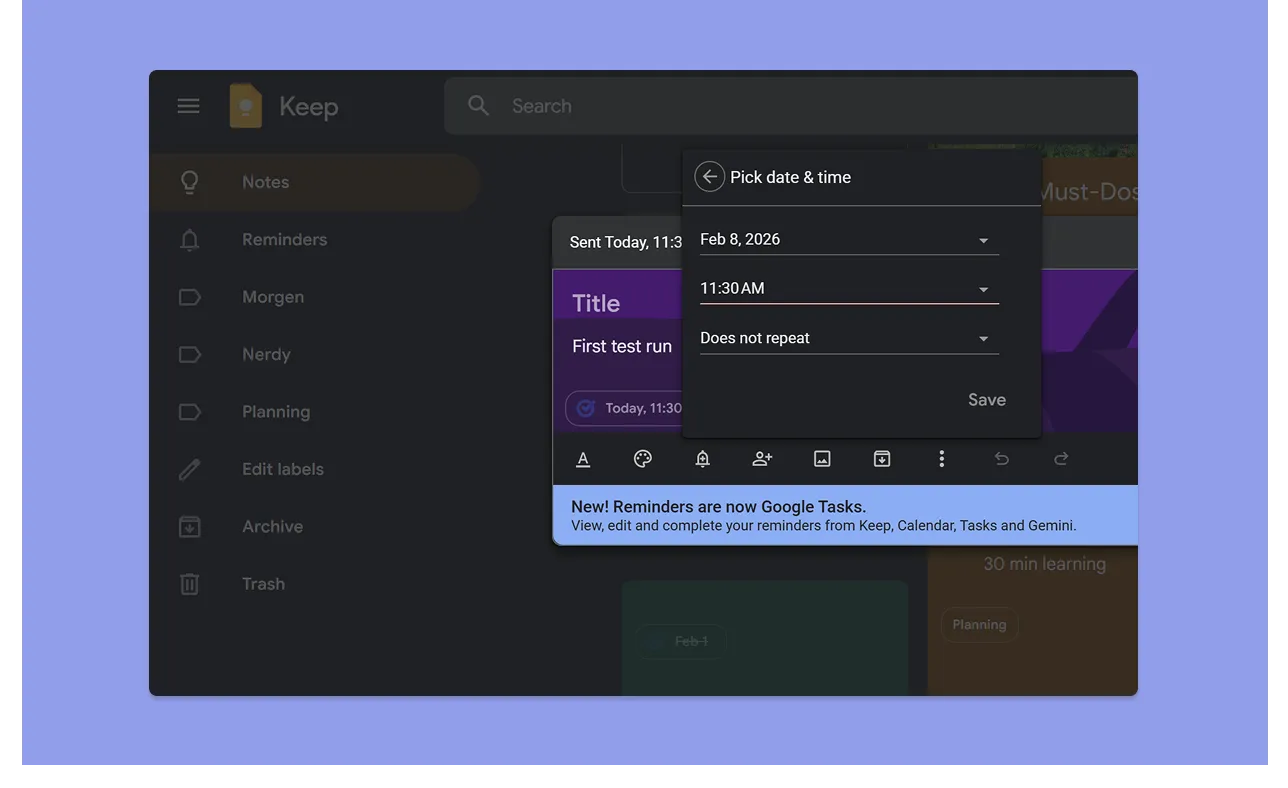Open the main navigation menu
This screenshot has width=1288, height=788.
tap(188, 105)
